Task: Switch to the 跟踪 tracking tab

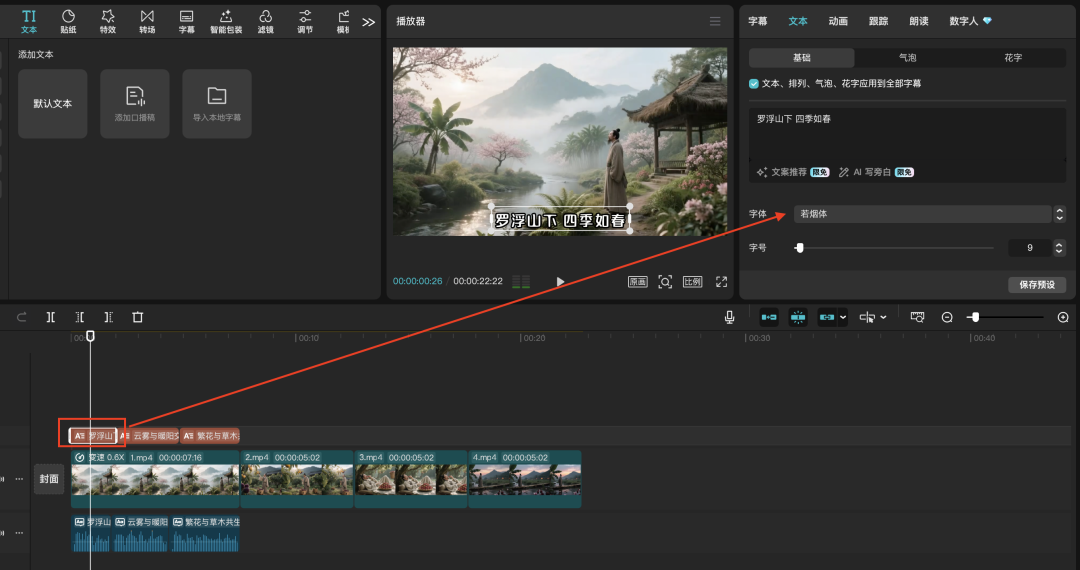Action: (x=878, y=21)
